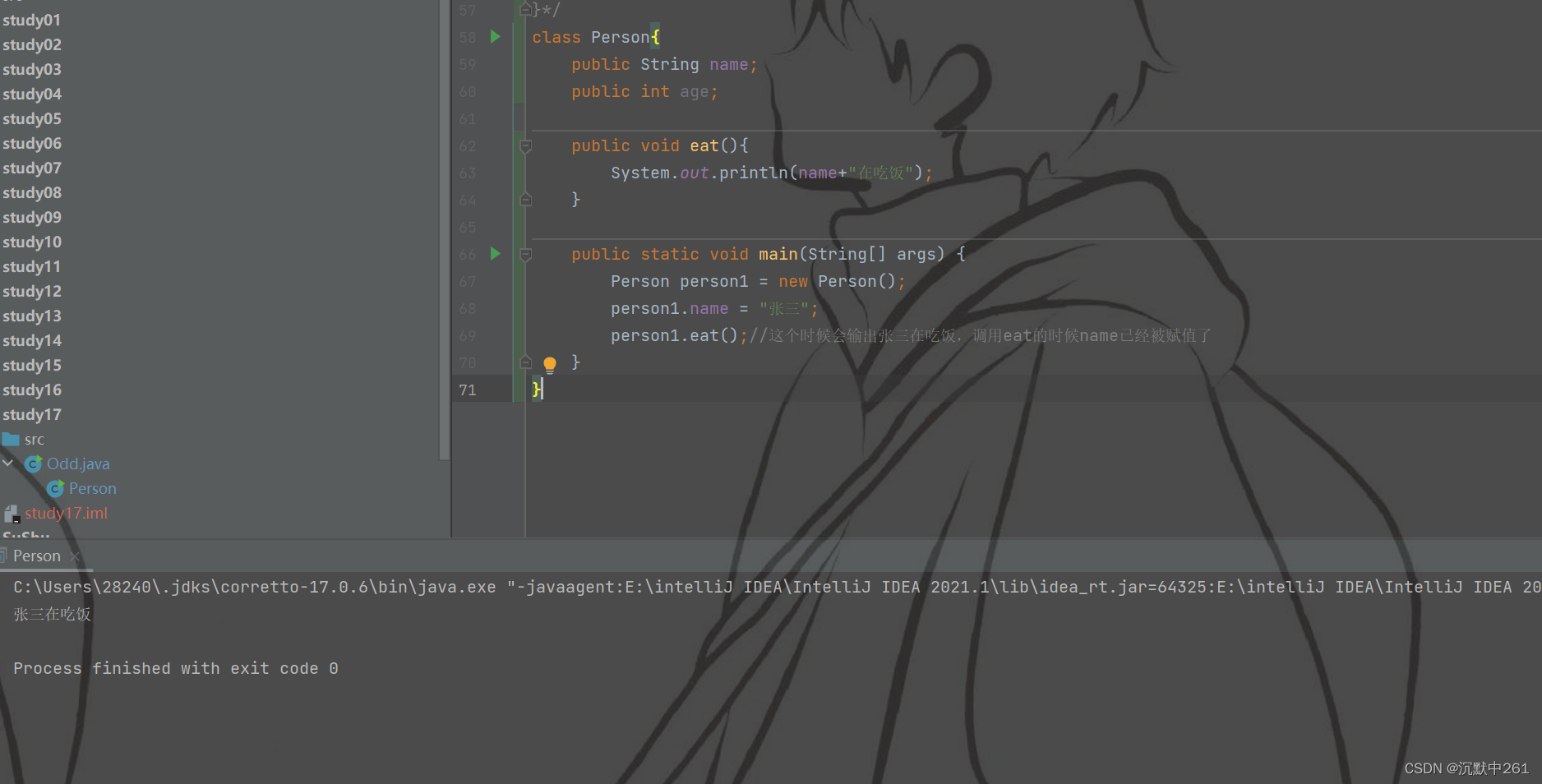Collapse the main method fold marker
The image size is (1542, 784).
point(526,255)
